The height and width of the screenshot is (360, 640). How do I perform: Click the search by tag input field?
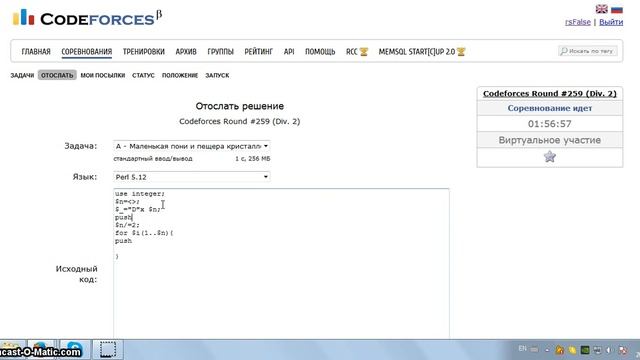pos(588,51)
